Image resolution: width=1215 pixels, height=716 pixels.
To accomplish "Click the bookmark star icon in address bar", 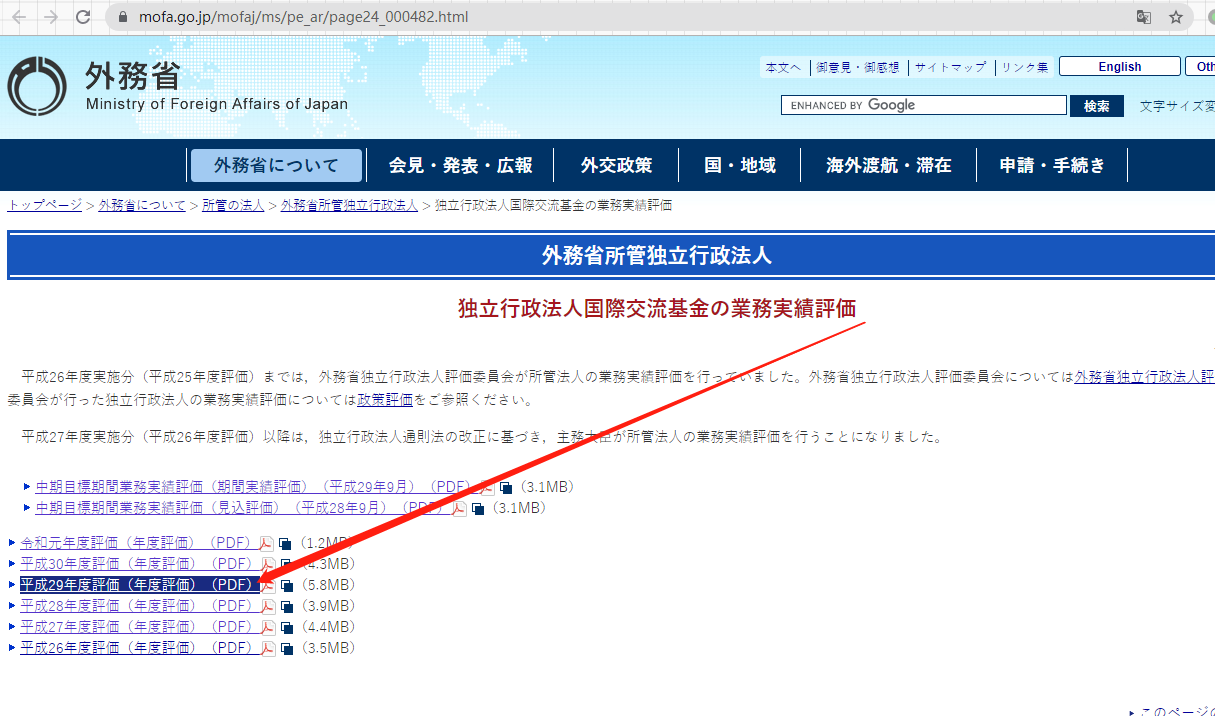I will pyautogui.click(x=1176, y=17).
